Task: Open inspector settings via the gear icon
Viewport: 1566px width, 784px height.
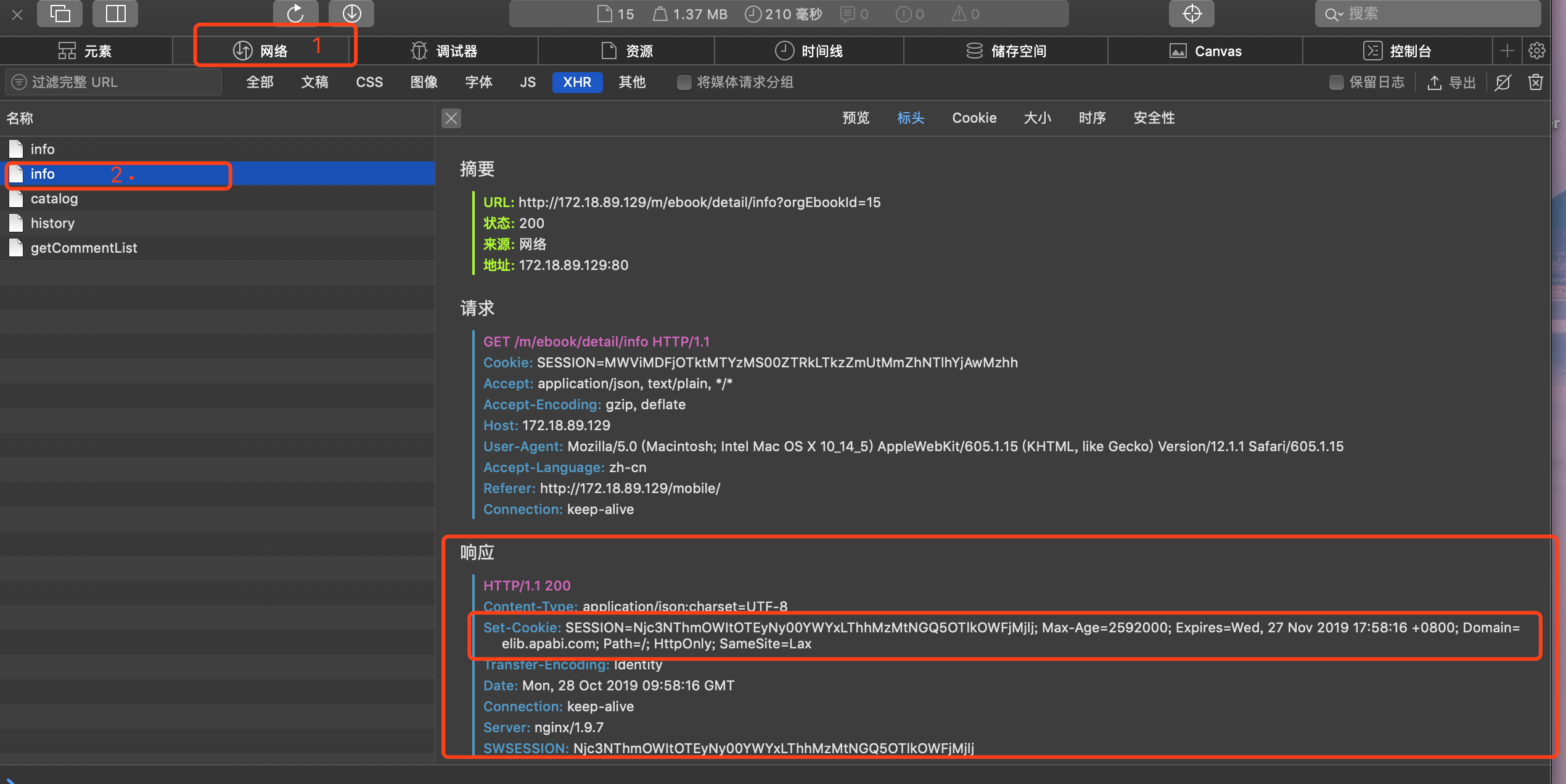Action: (x=1537, y=51)
